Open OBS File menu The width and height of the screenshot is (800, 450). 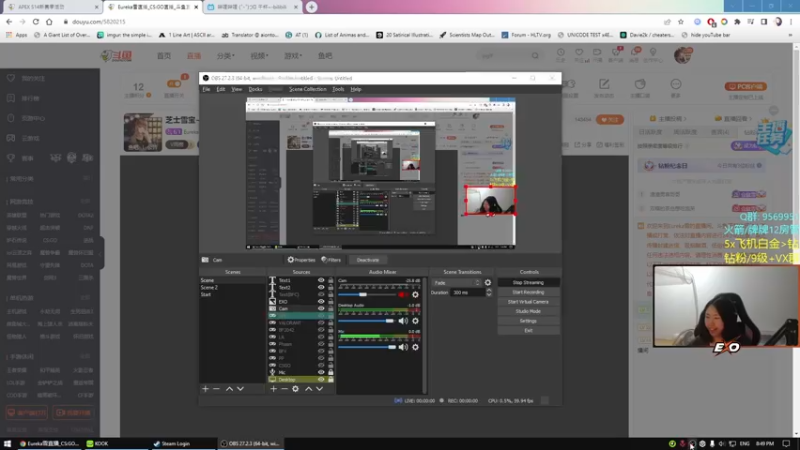coord(206,89)
